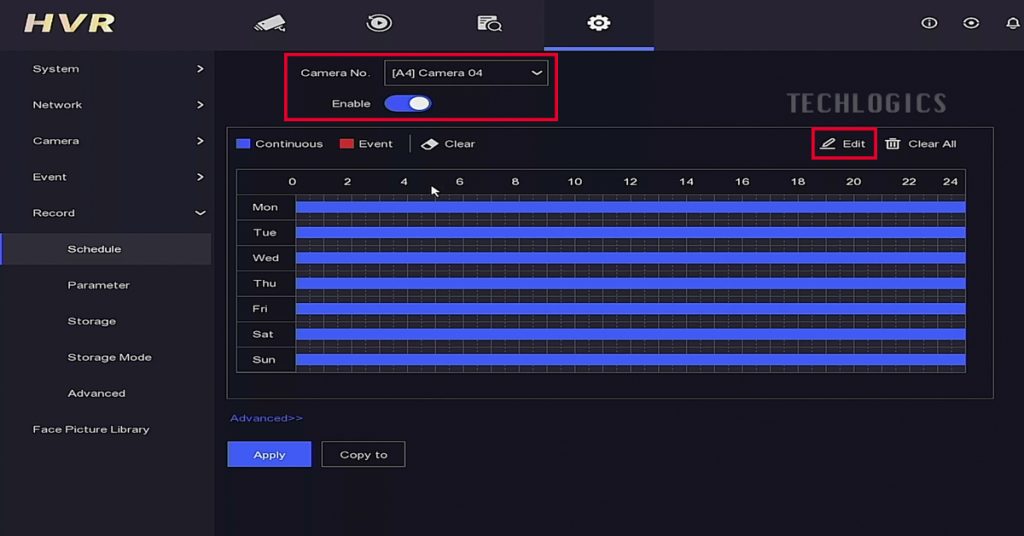Open the camera live view icon
The width and height of the screenshot is (1024, 536).
[269, 23]
